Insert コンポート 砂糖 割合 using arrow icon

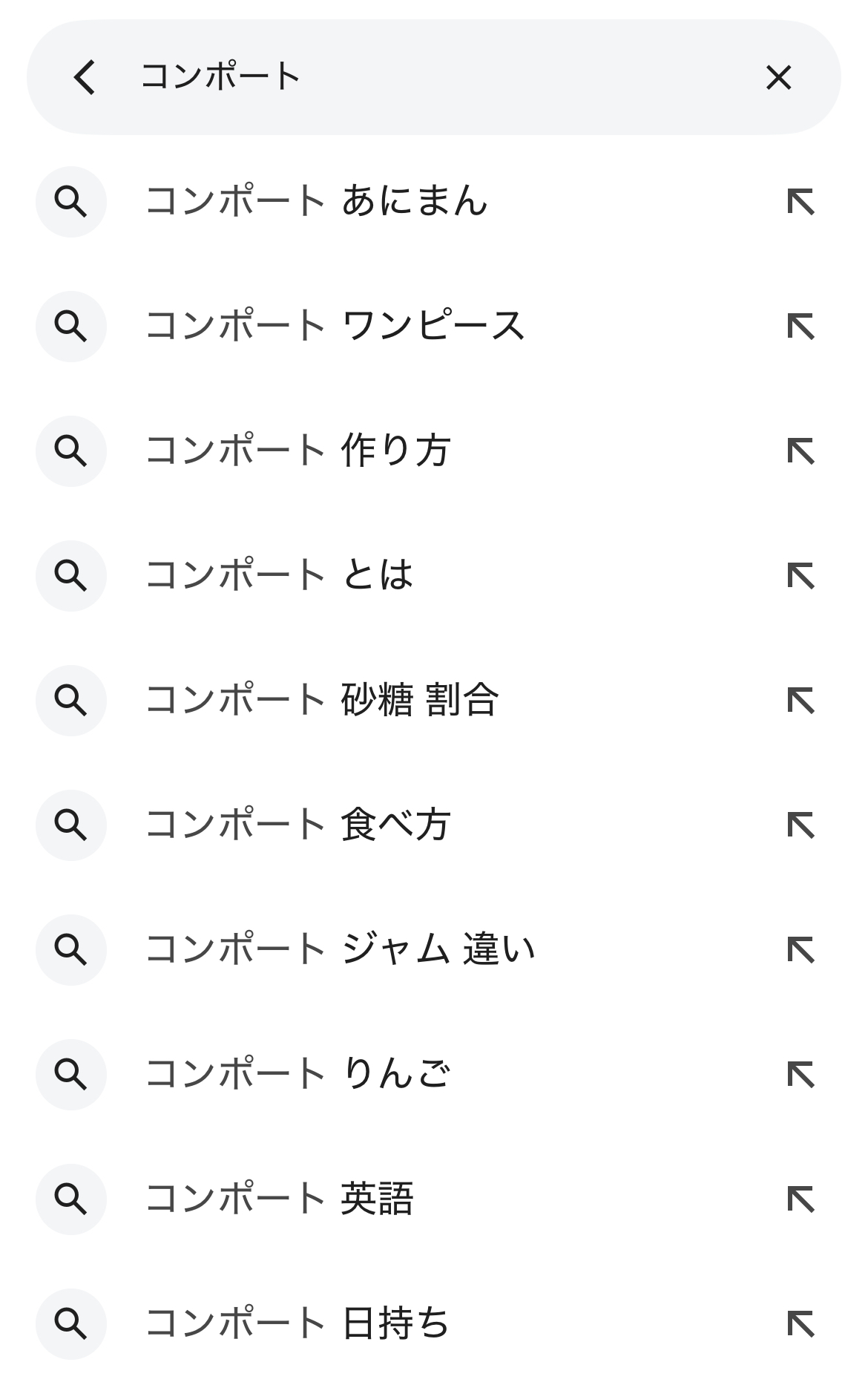[800, 701]
